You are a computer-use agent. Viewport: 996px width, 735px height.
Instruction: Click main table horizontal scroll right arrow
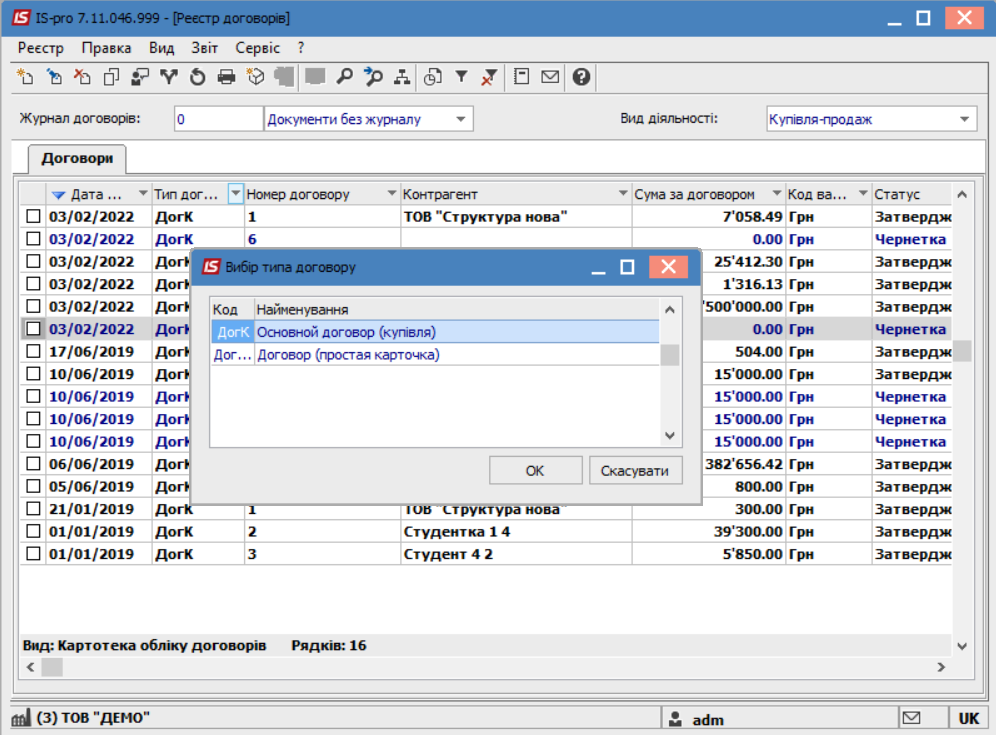click(941, 667)
